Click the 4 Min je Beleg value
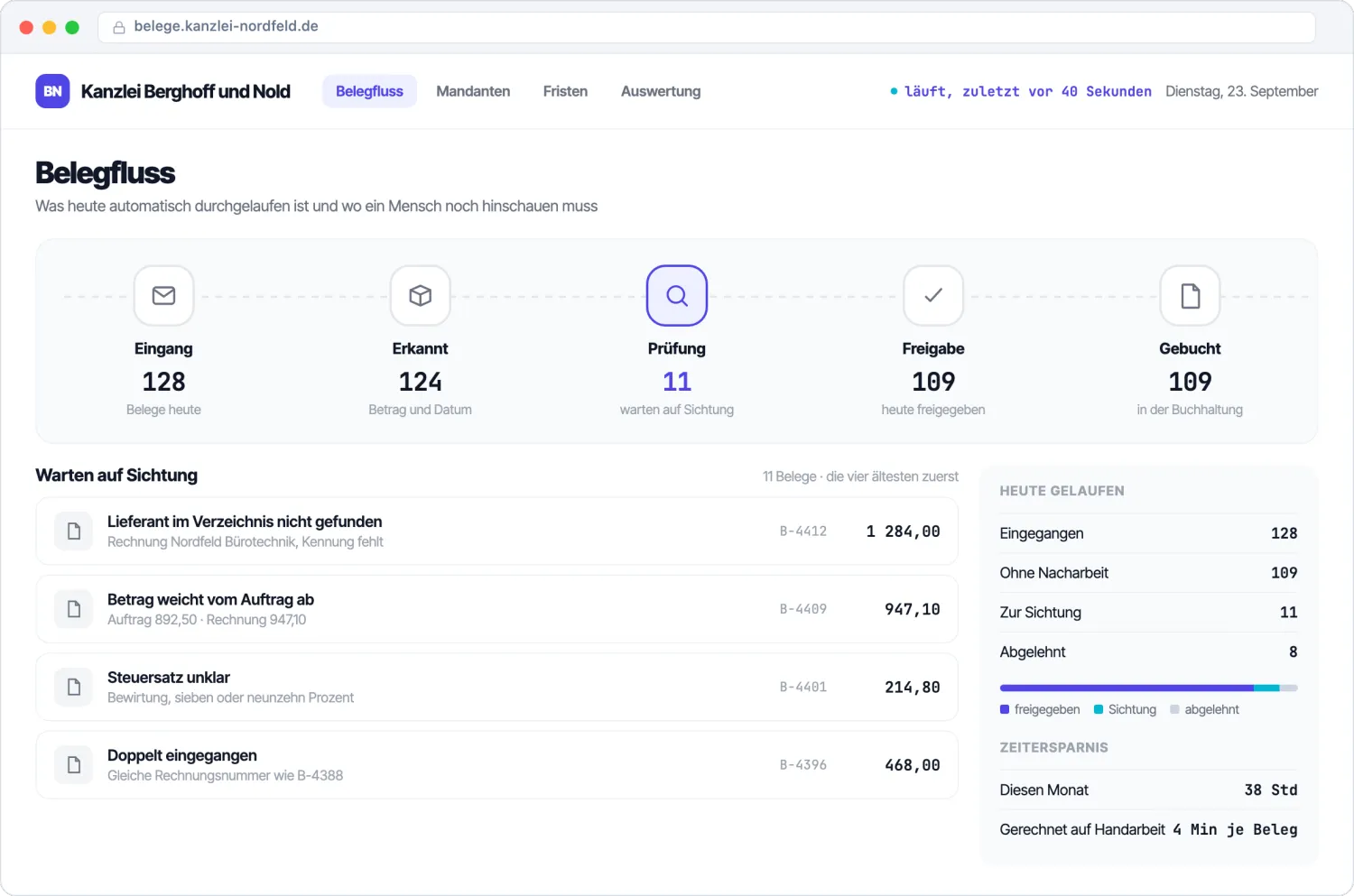This screenshot has width=1354, height=896. (x=1235, y=829)
